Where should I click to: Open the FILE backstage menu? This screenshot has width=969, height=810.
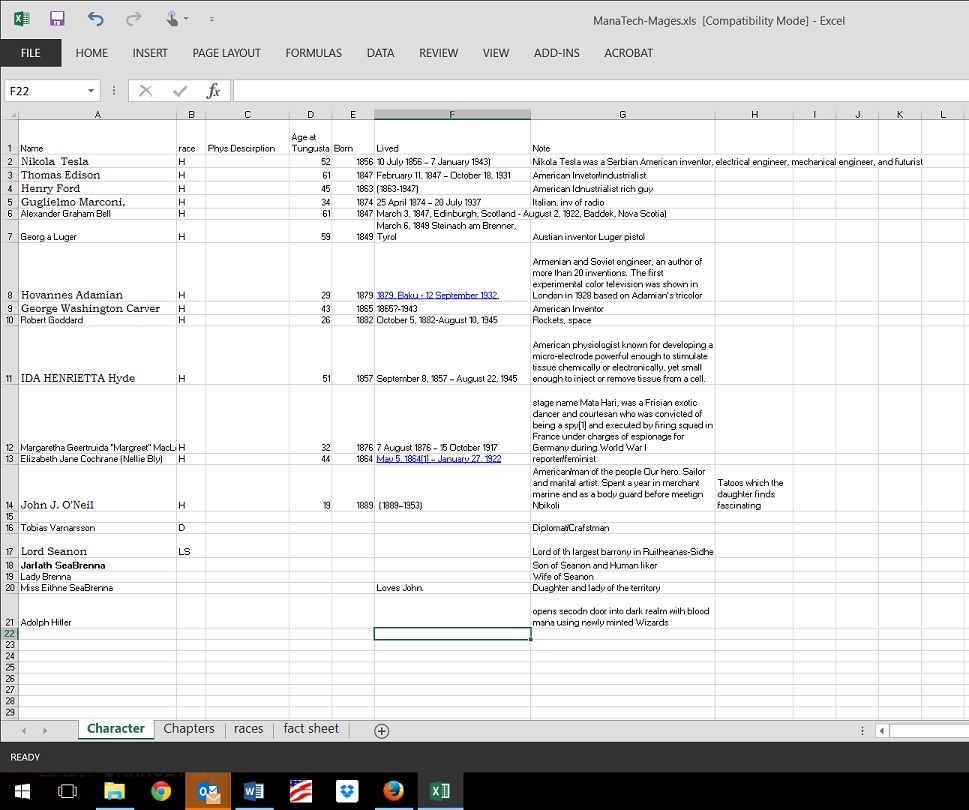click(x=30, y=53)
